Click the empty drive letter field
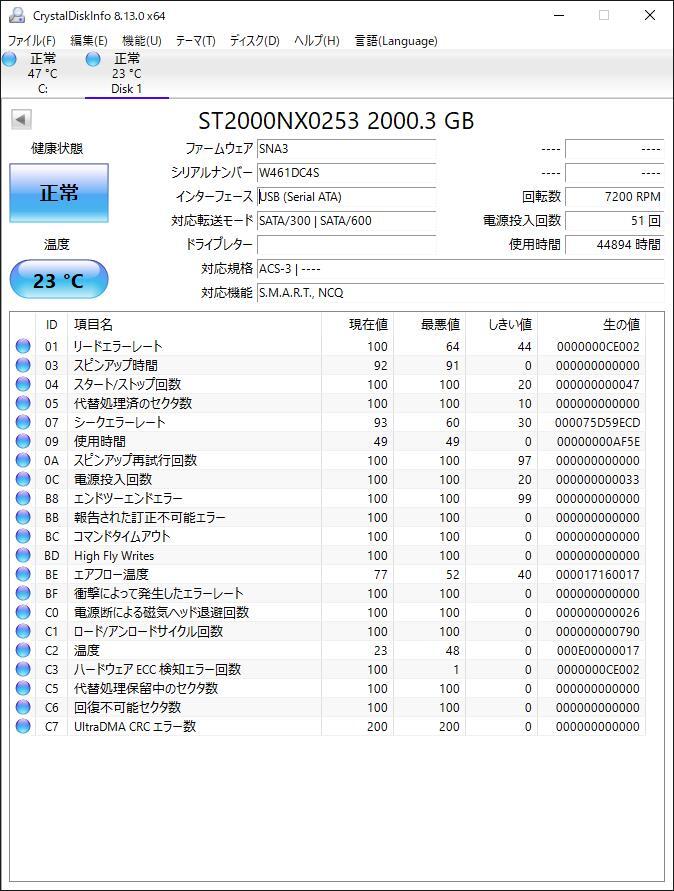Image resolution: width=674 pixels, height=891 pixels. pos(346,244)
